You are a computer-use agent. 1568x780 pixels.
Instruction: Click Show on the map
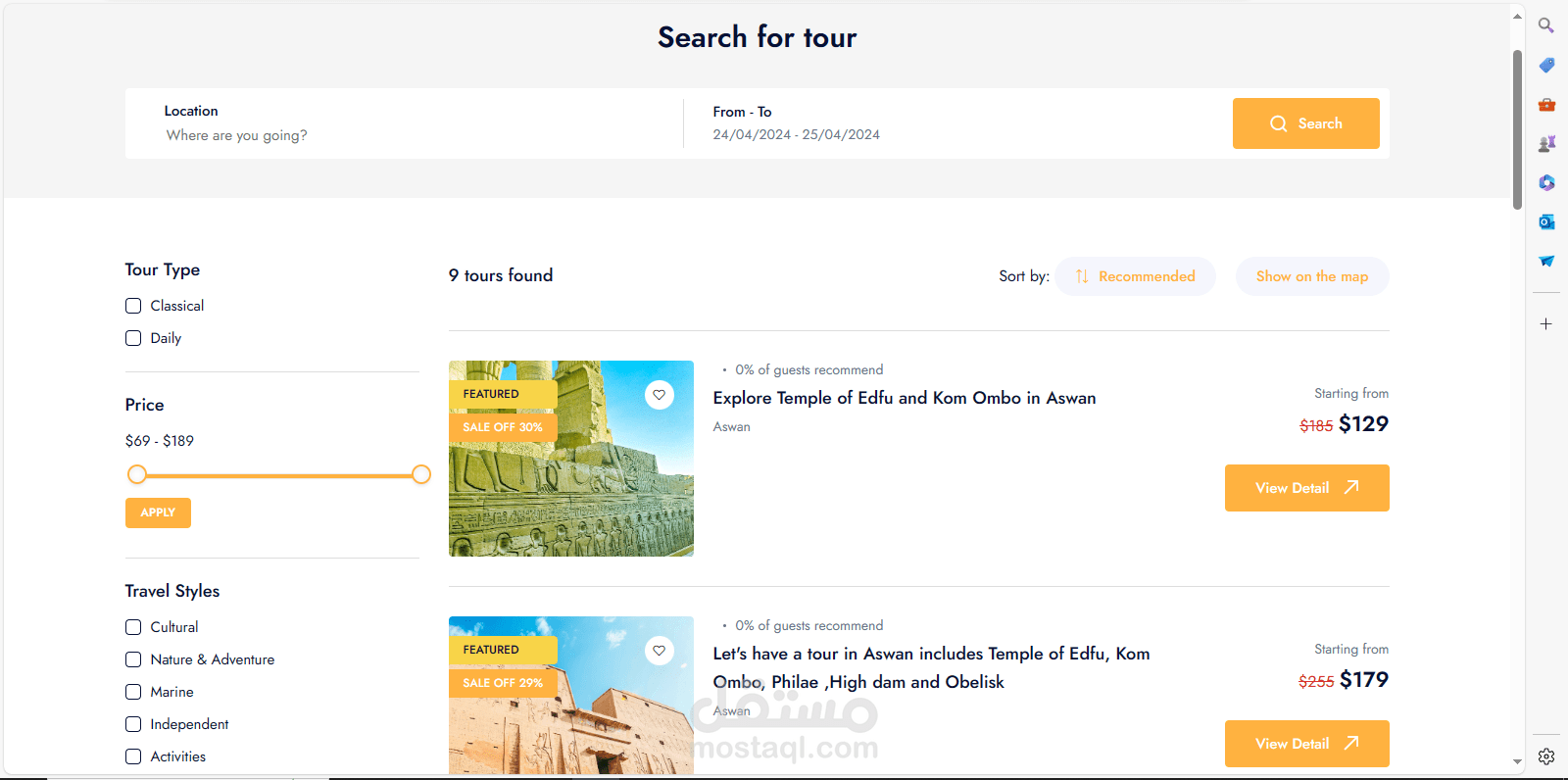[x=1311, y=276]
